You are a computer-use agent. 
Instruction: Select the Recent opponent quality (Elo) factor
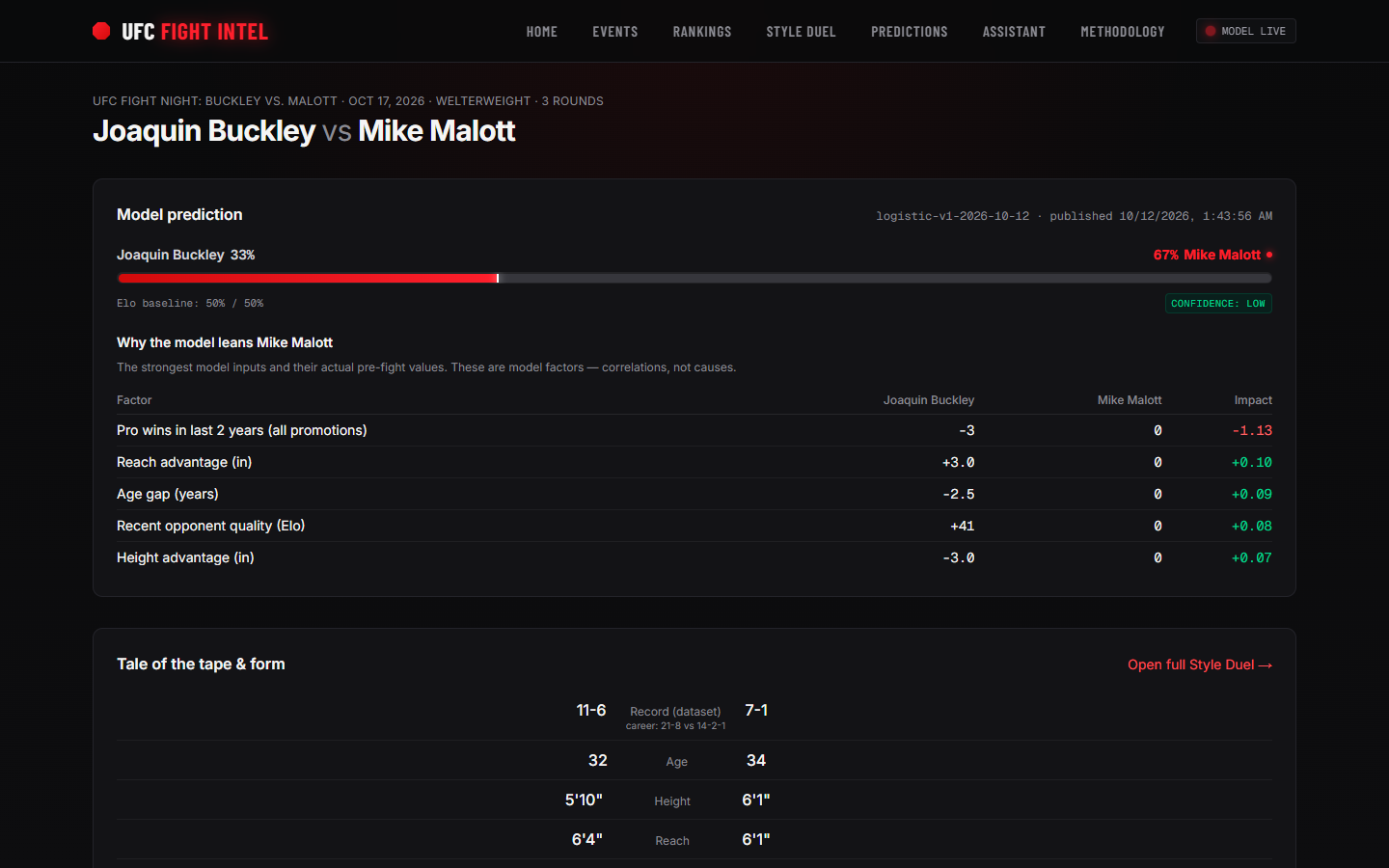click(x=211, y=526)
